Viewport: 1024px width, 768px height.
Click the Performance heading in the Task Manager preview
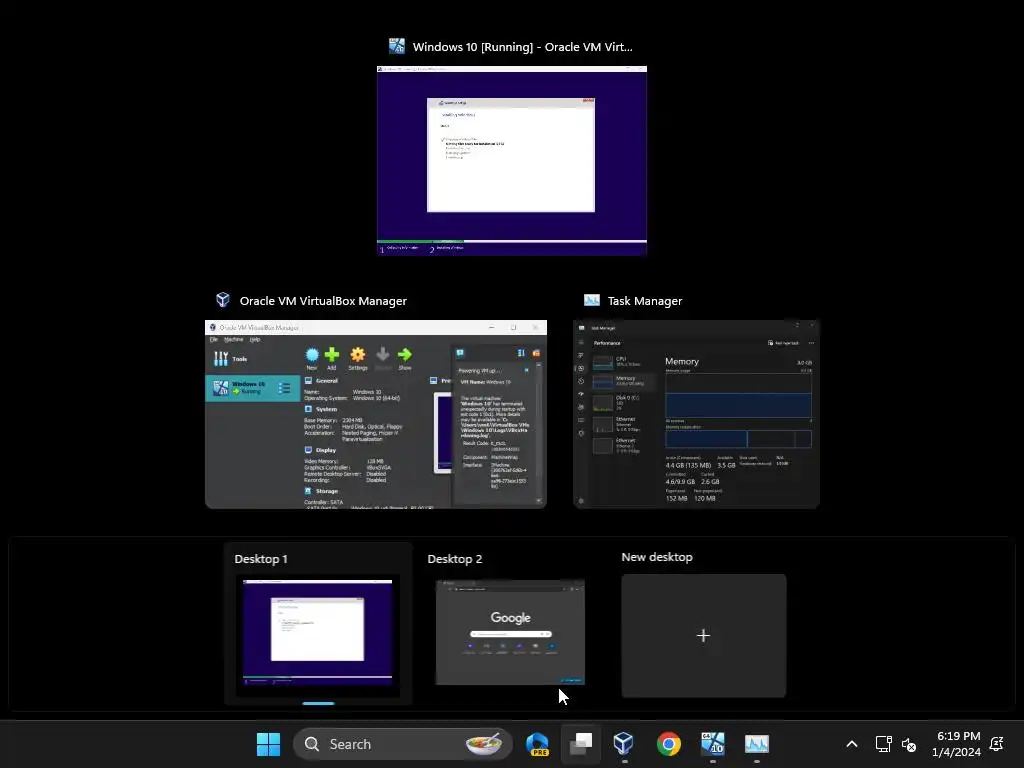click(x=607, y=343)
